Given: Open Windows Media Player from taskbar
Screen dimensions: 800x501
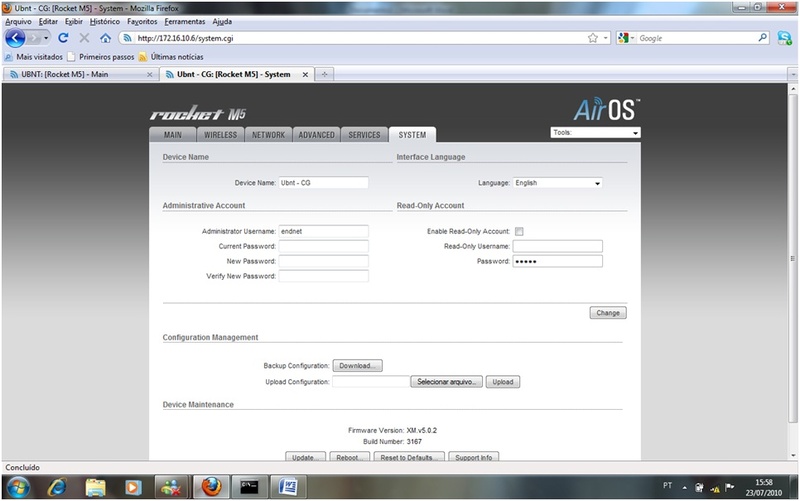Looking at the screenshot, I should point(134,487).
